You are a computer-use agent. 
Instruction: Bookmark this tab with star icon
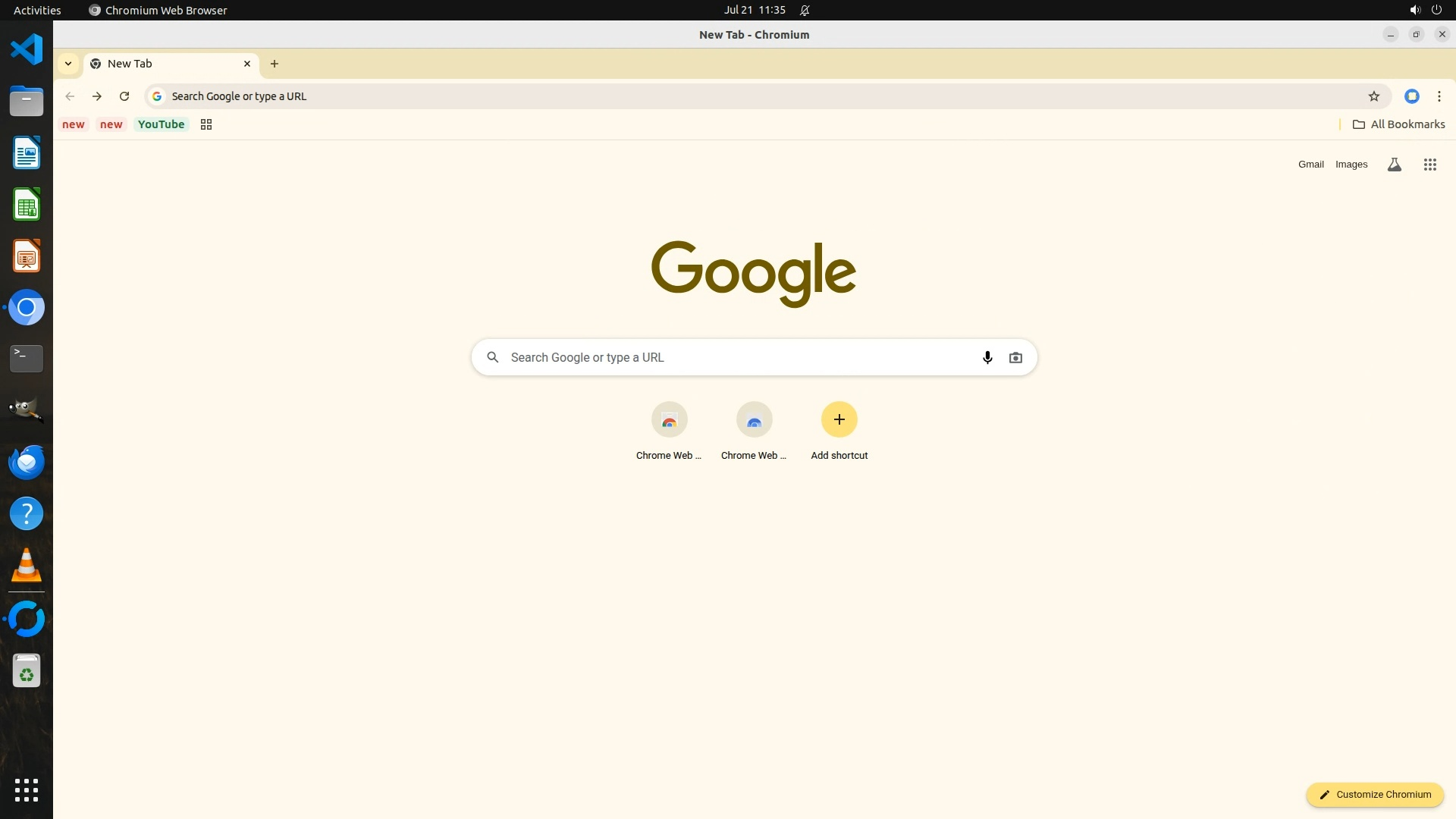tap(1373, 96)
